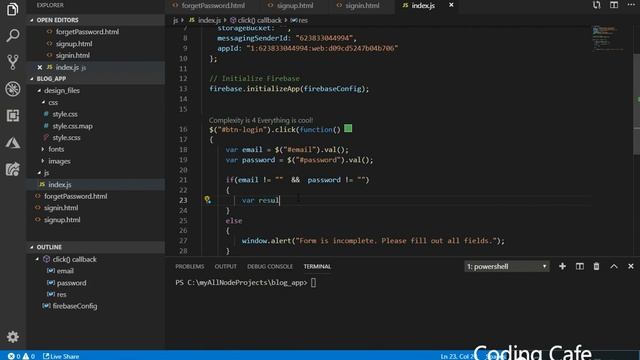Viewport: 640px width, 360px height.
Task: Close the terminal panel
Action: tap(631, 266)
